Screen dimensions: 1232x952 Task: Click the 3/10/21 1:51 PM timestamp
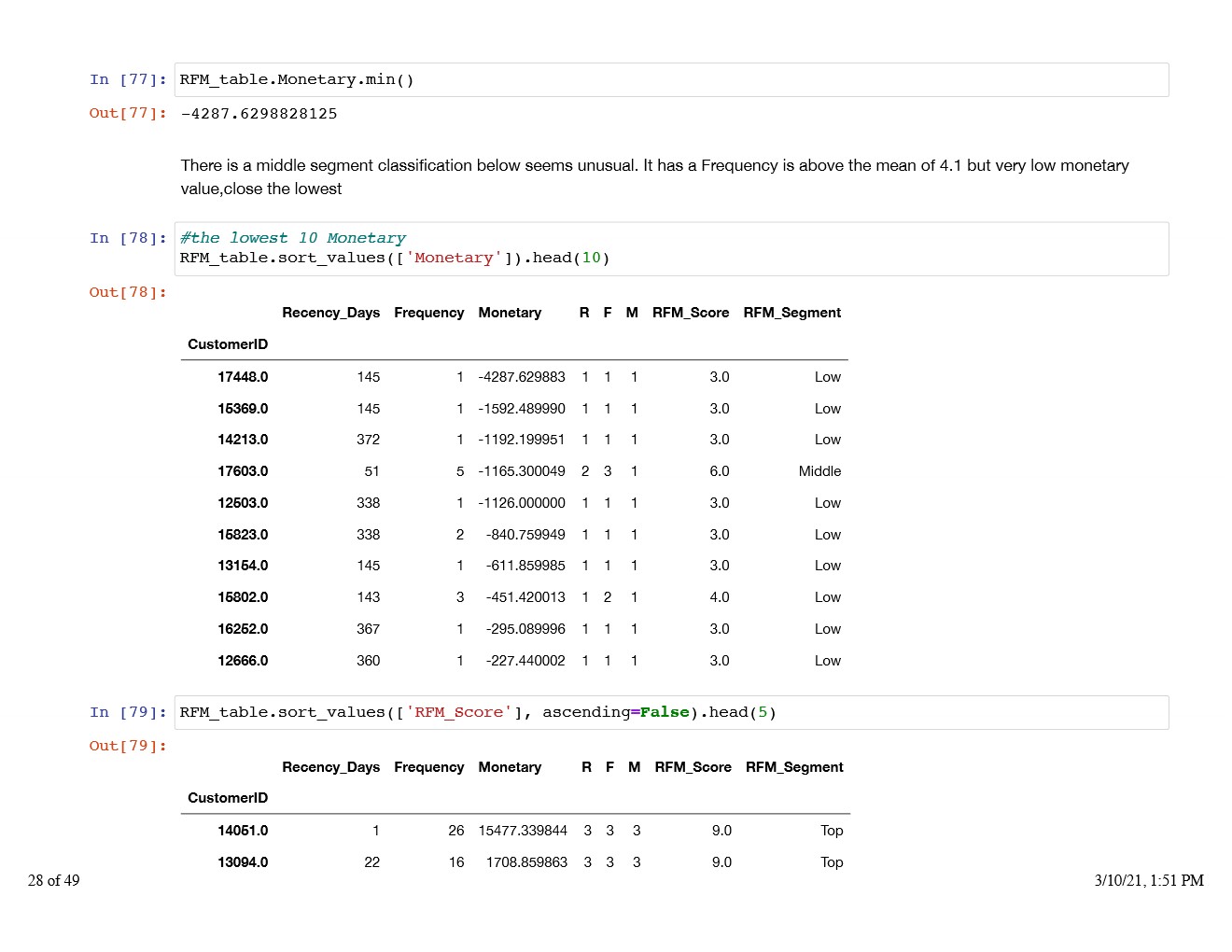(1149, 880)
